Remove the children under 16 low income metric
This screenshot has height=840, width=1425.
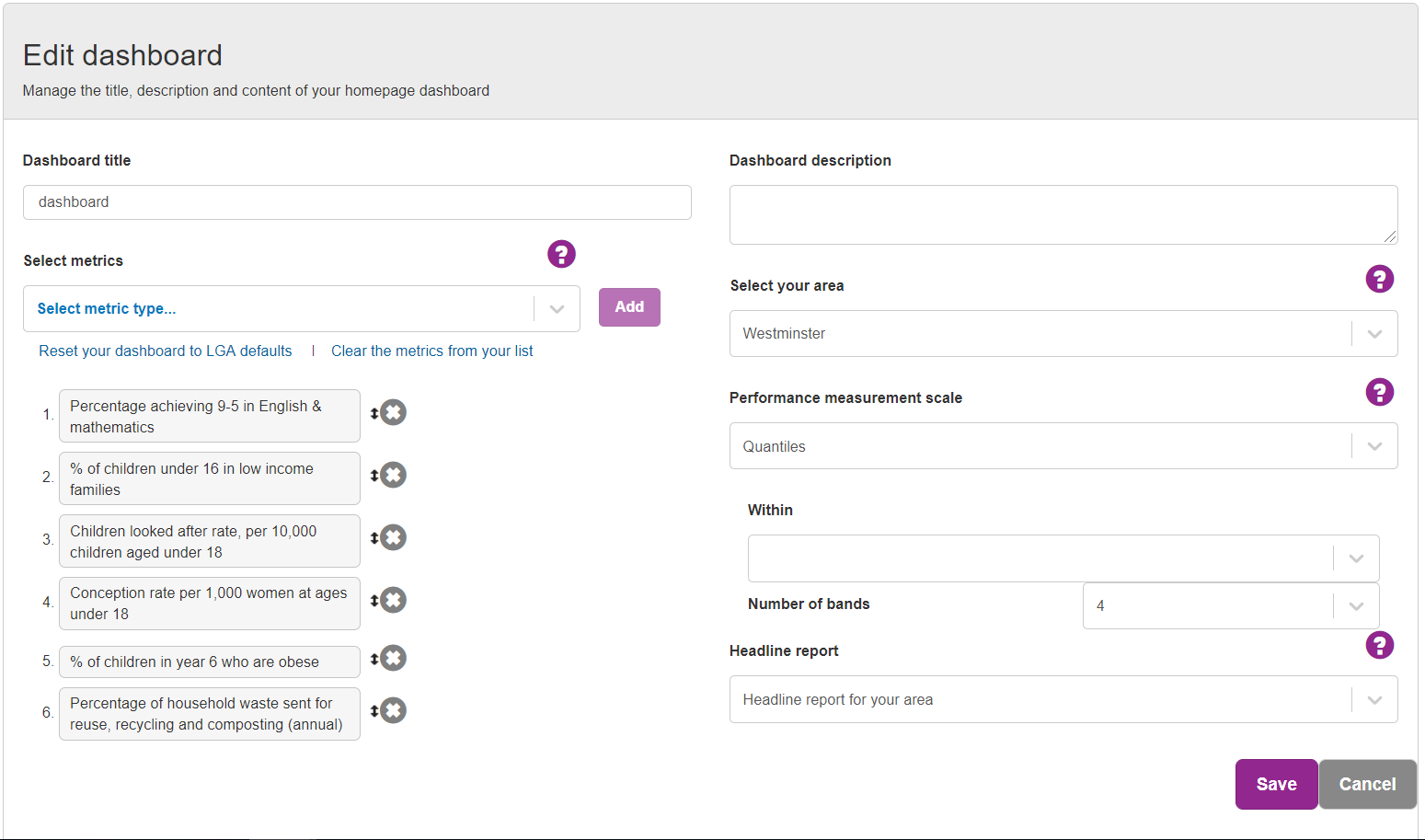[x=394, y=476]
